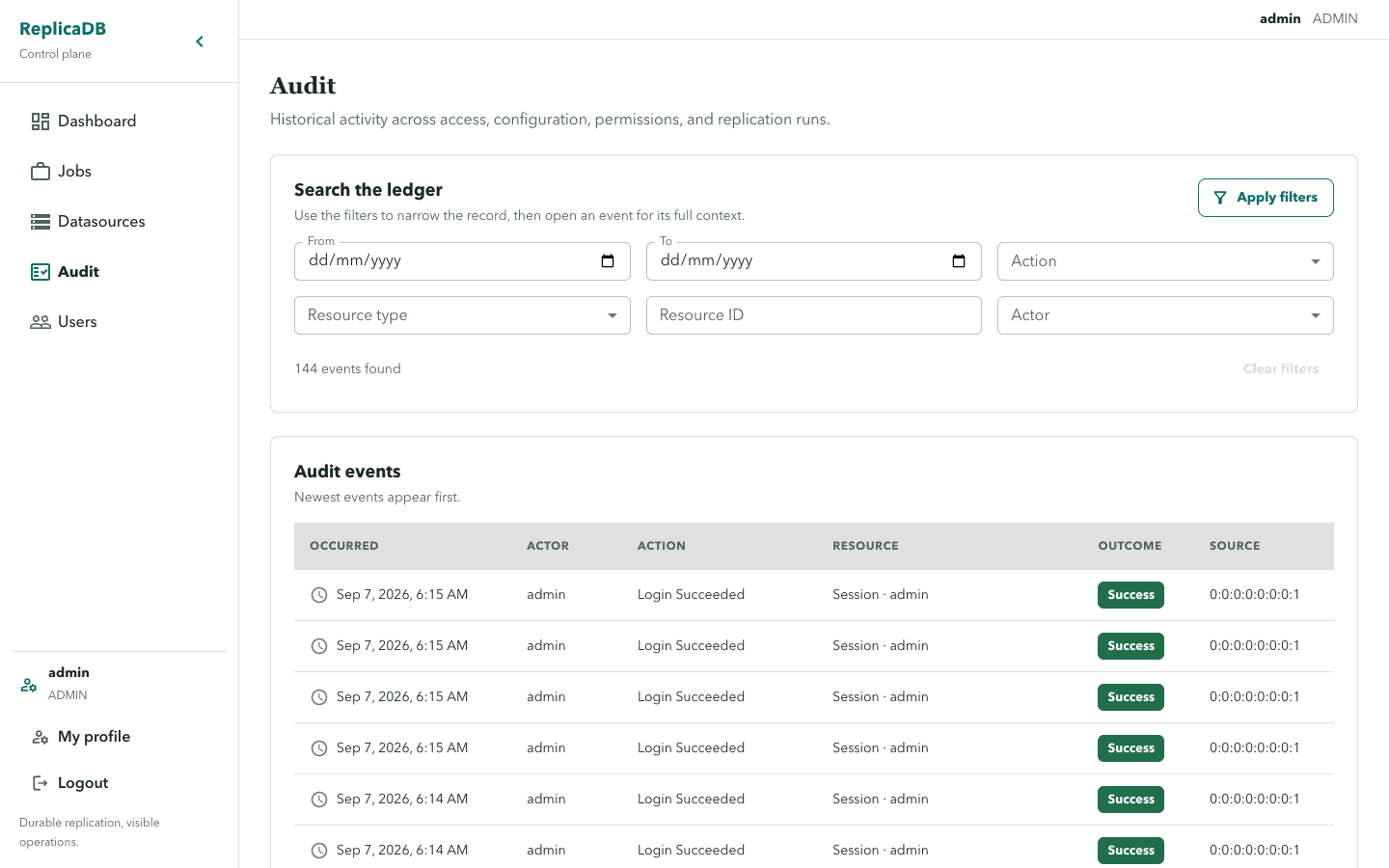Click the admin account icon in sidebar footer
This screenshot has width=1389, height=868.
[29, 685]
